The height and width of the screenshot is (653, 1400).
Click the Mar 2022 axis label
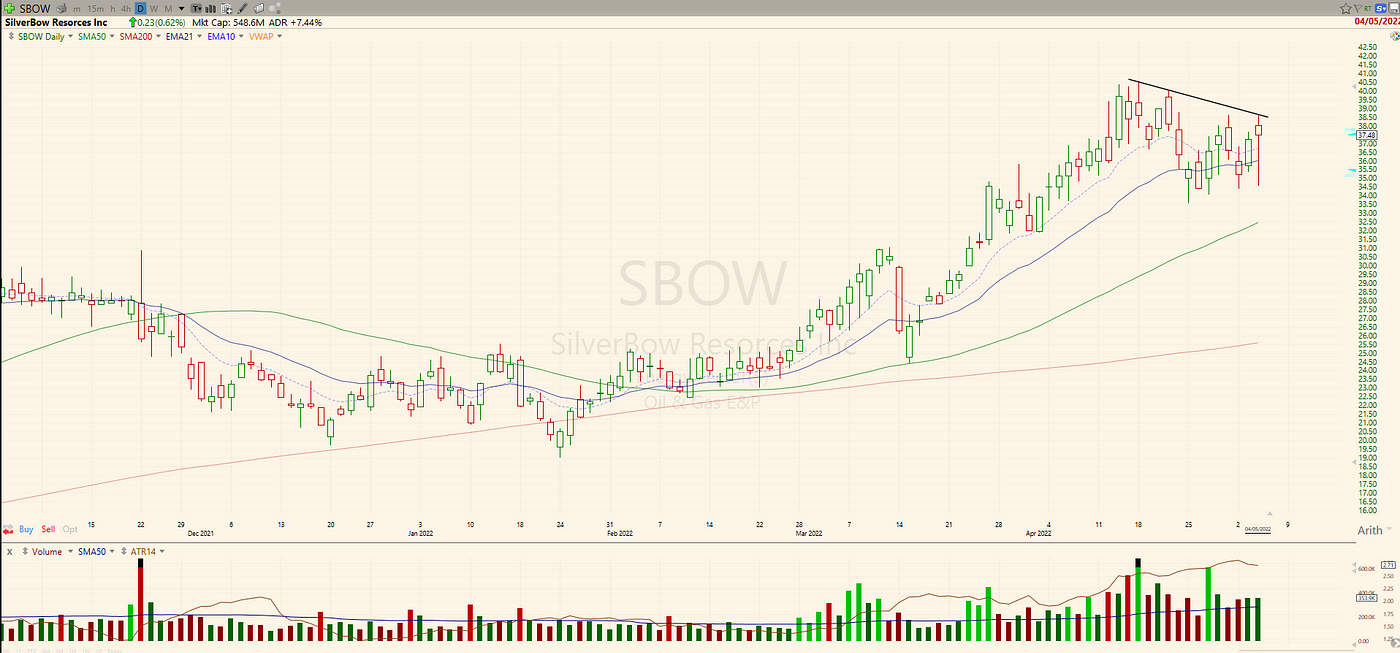pos(811,536)
